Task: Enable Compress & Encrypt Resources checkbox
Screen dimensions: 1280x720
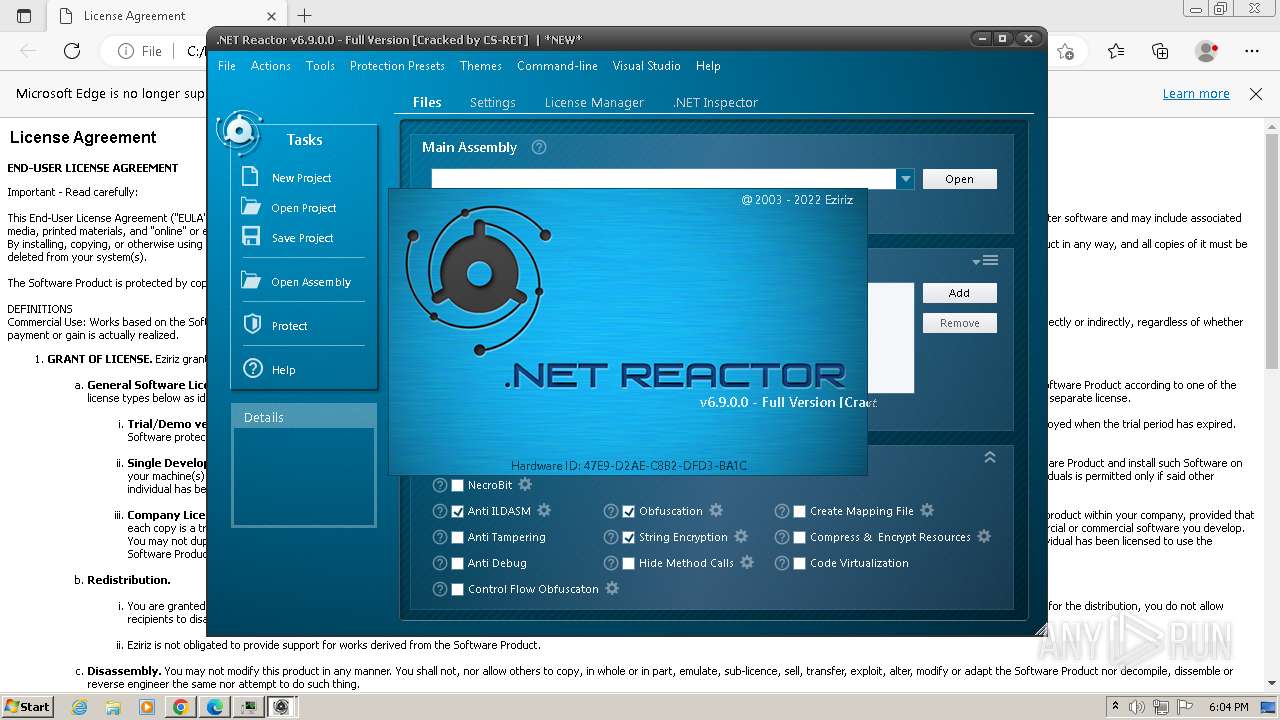Action: pyautogui.click(x=800, y=537)
